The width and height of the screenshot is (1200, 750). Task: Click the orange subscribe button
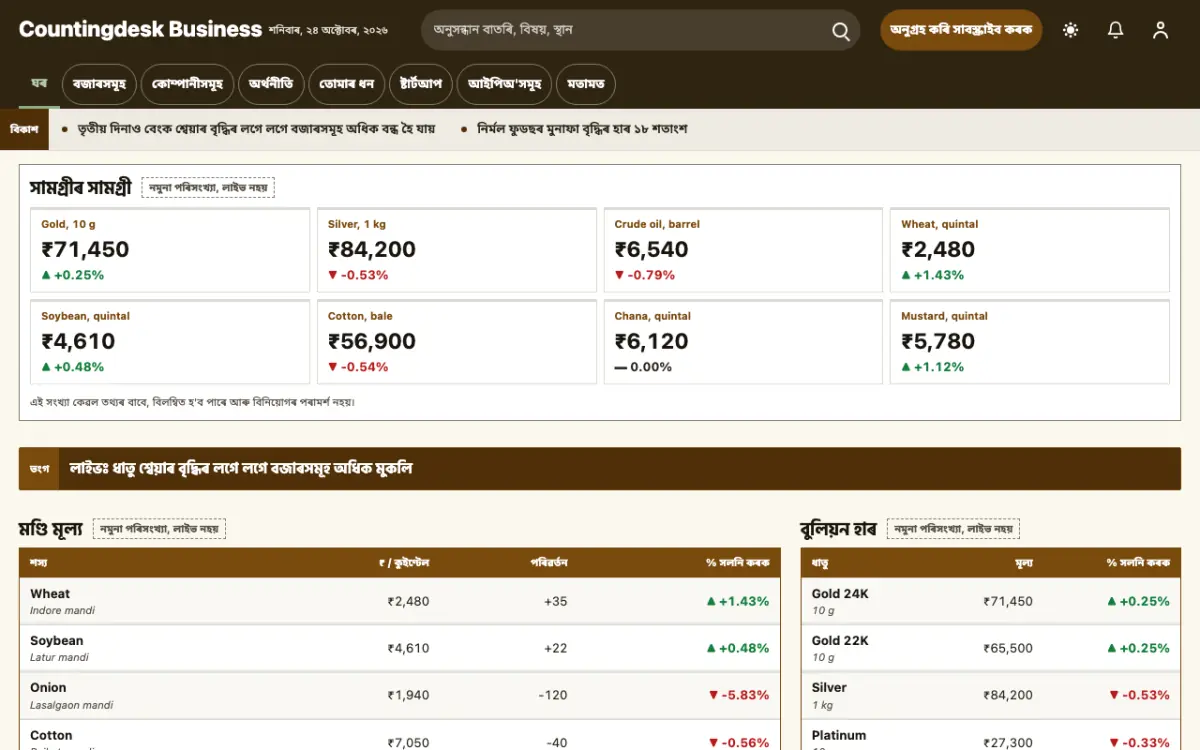pos(961,30)
